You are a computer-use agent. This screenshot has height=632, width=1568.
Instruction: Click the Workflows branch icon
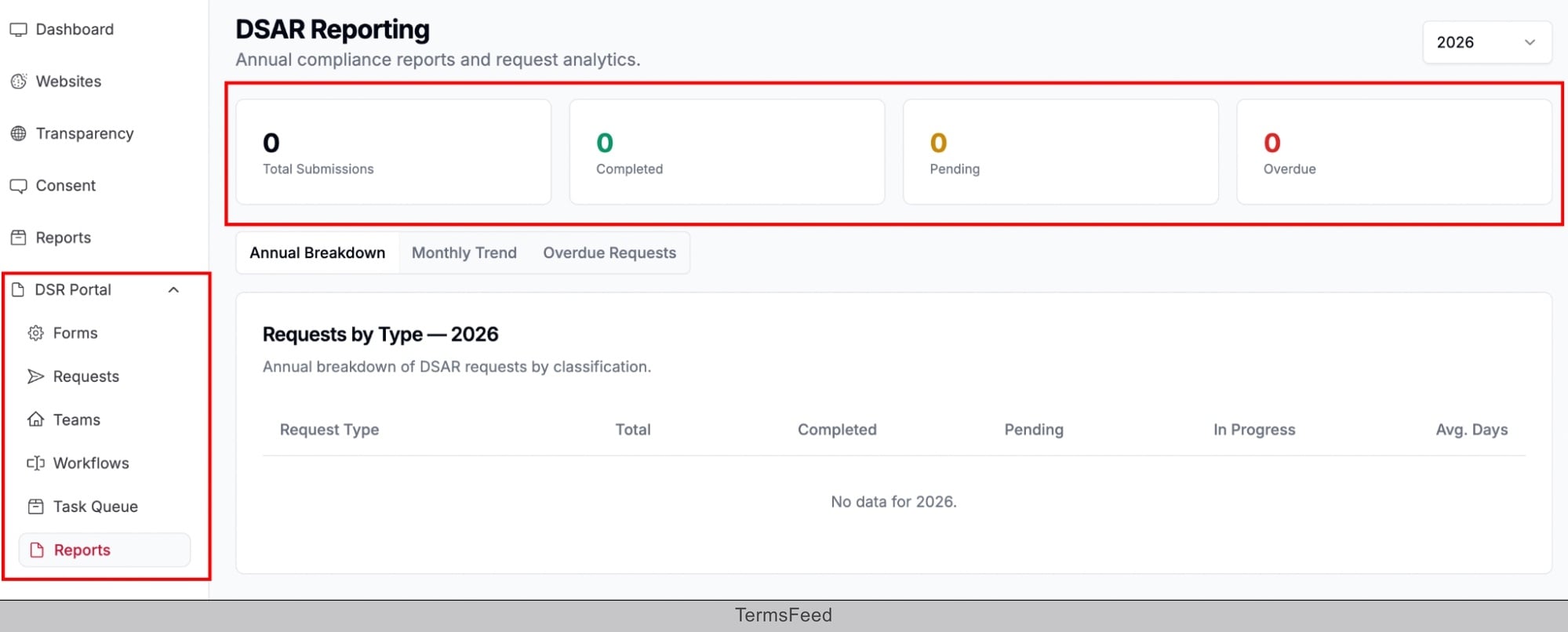pos(35,463)
